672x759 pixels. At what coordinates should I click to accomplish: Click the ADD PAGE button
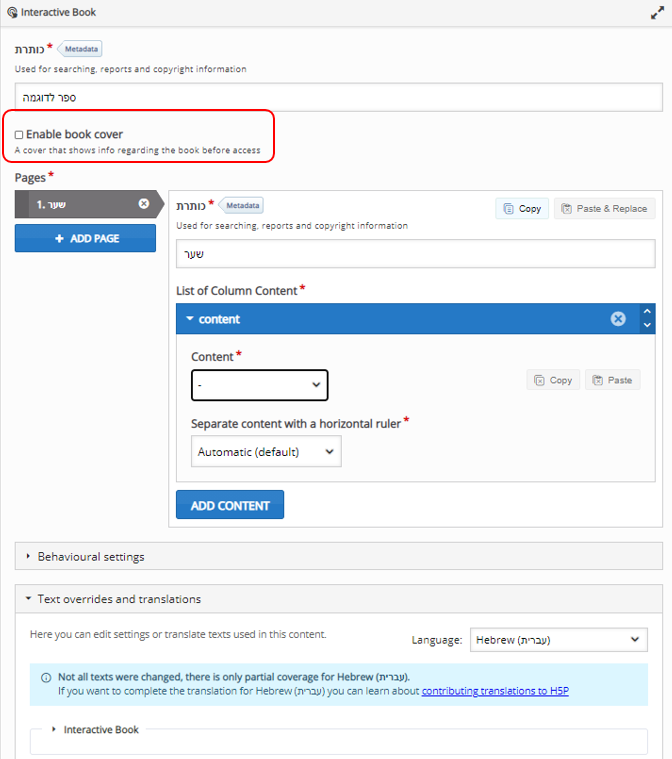pos(85,239)
